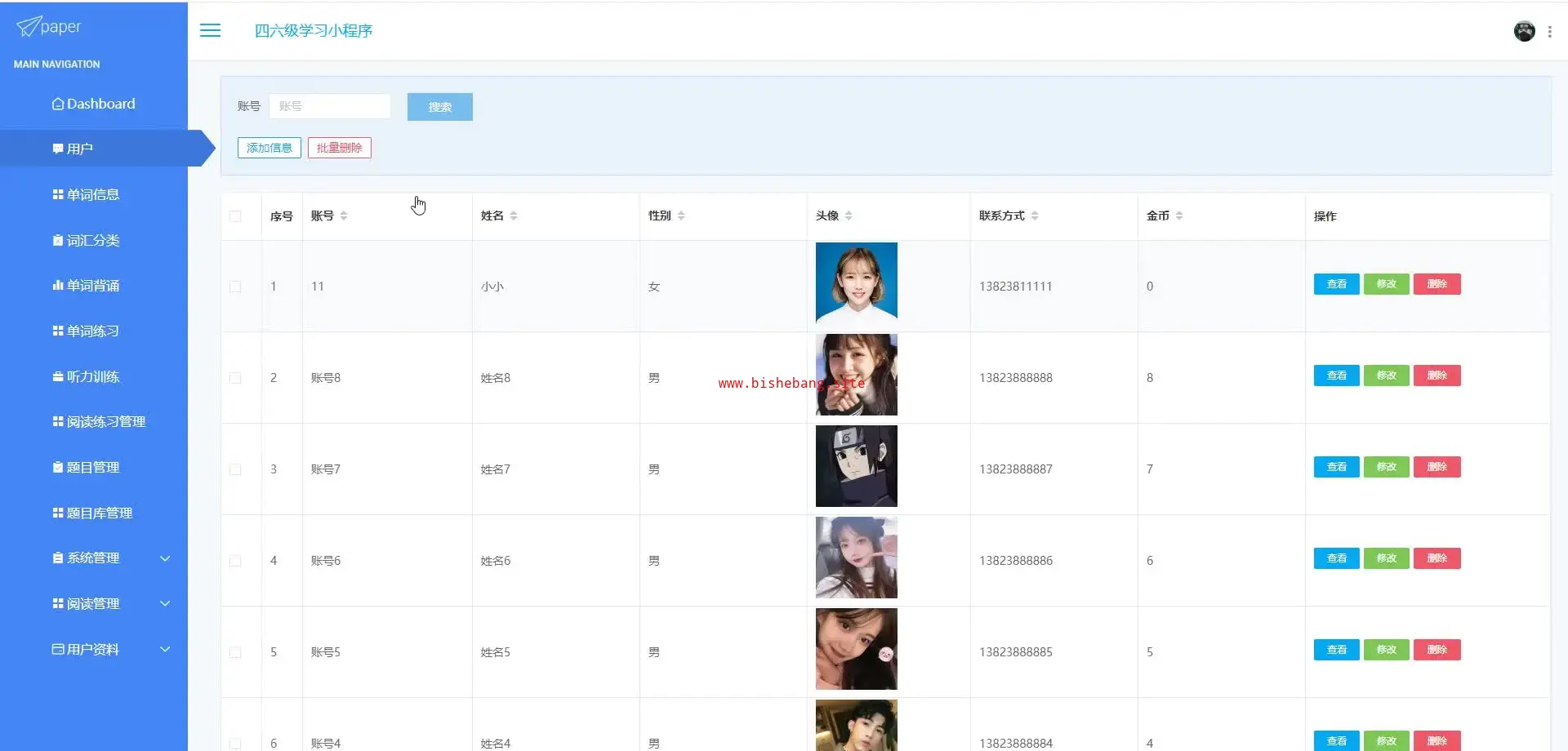The height and width of the screenshot is (751, 1568).
Task: Sort by 姓名 column arrows
Action: tap(514, 216)
